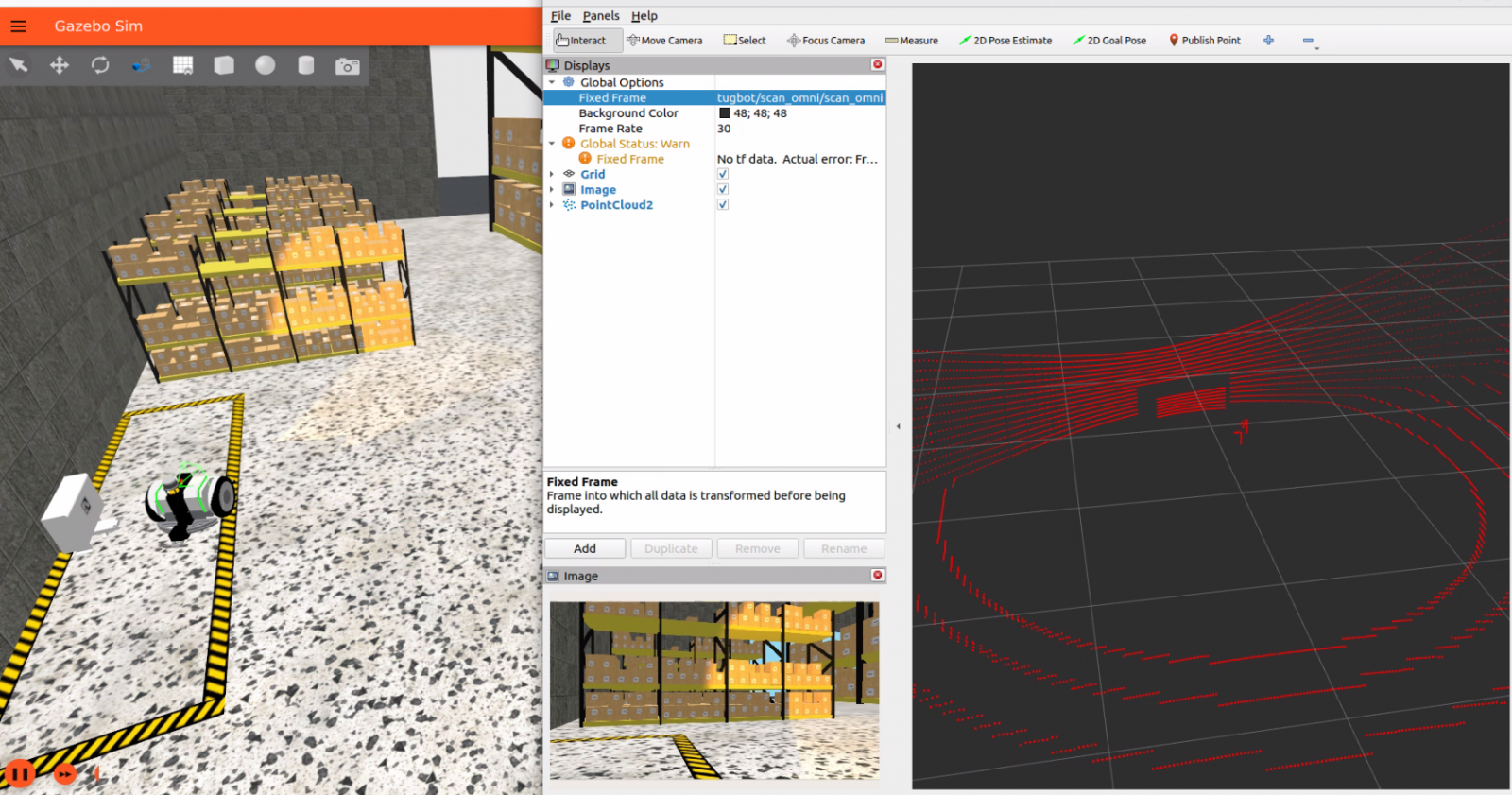1512x795 pixels.
Task: Click the Background Color swatch
Action: pyautogui.click(x=725, y=113)
